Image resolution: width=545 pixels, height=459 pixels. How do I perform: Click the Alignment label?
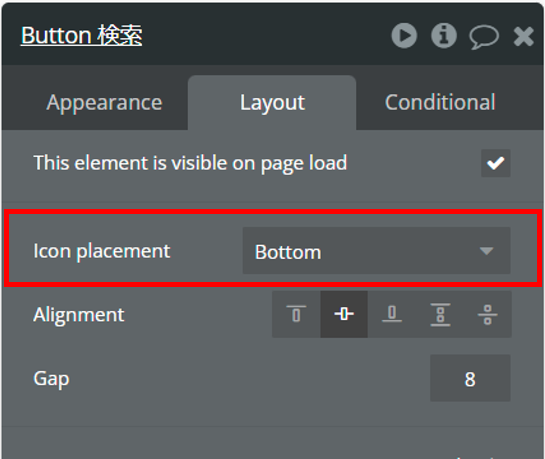(79, 315)
